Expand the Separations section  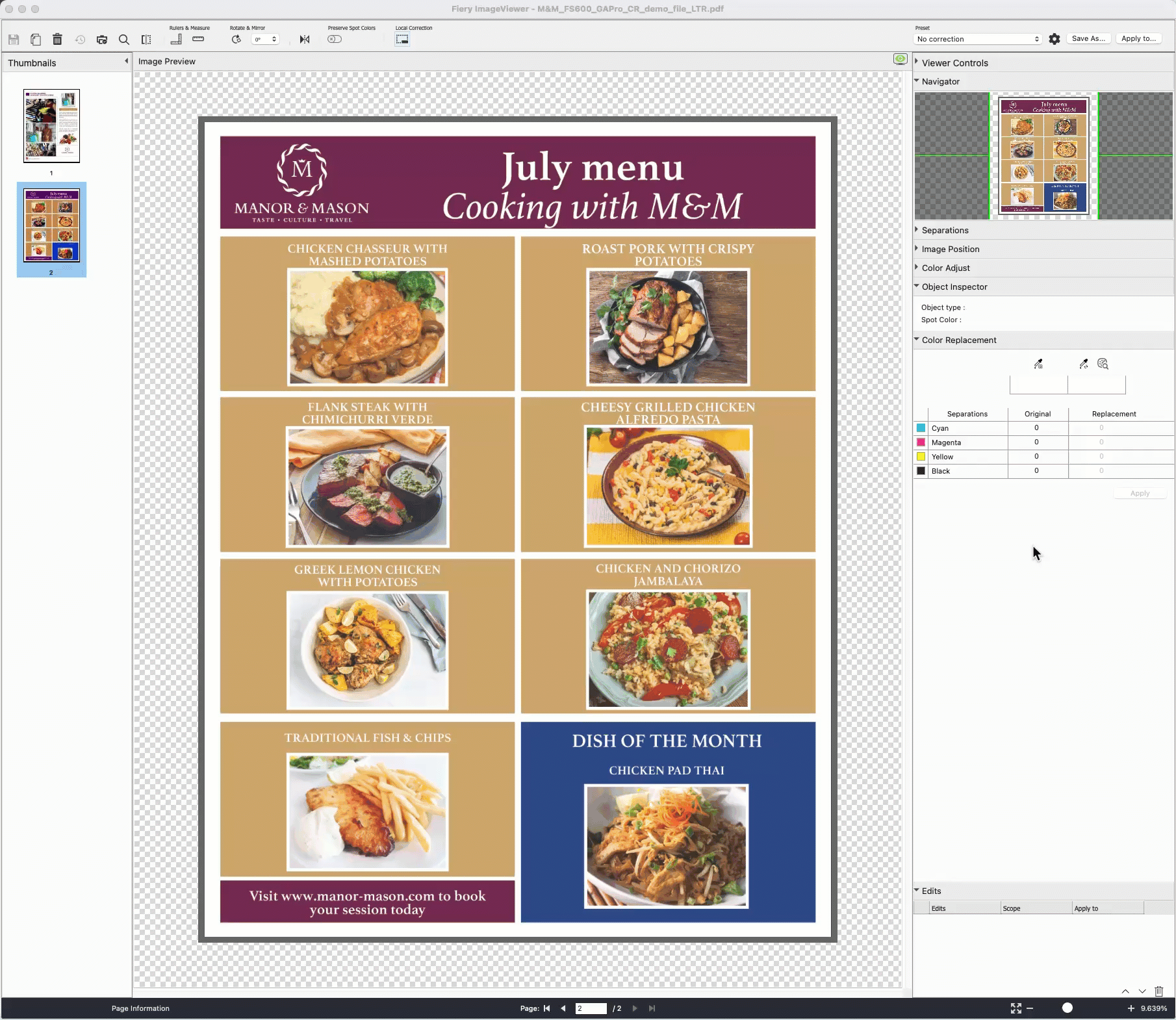click(917, 229)
